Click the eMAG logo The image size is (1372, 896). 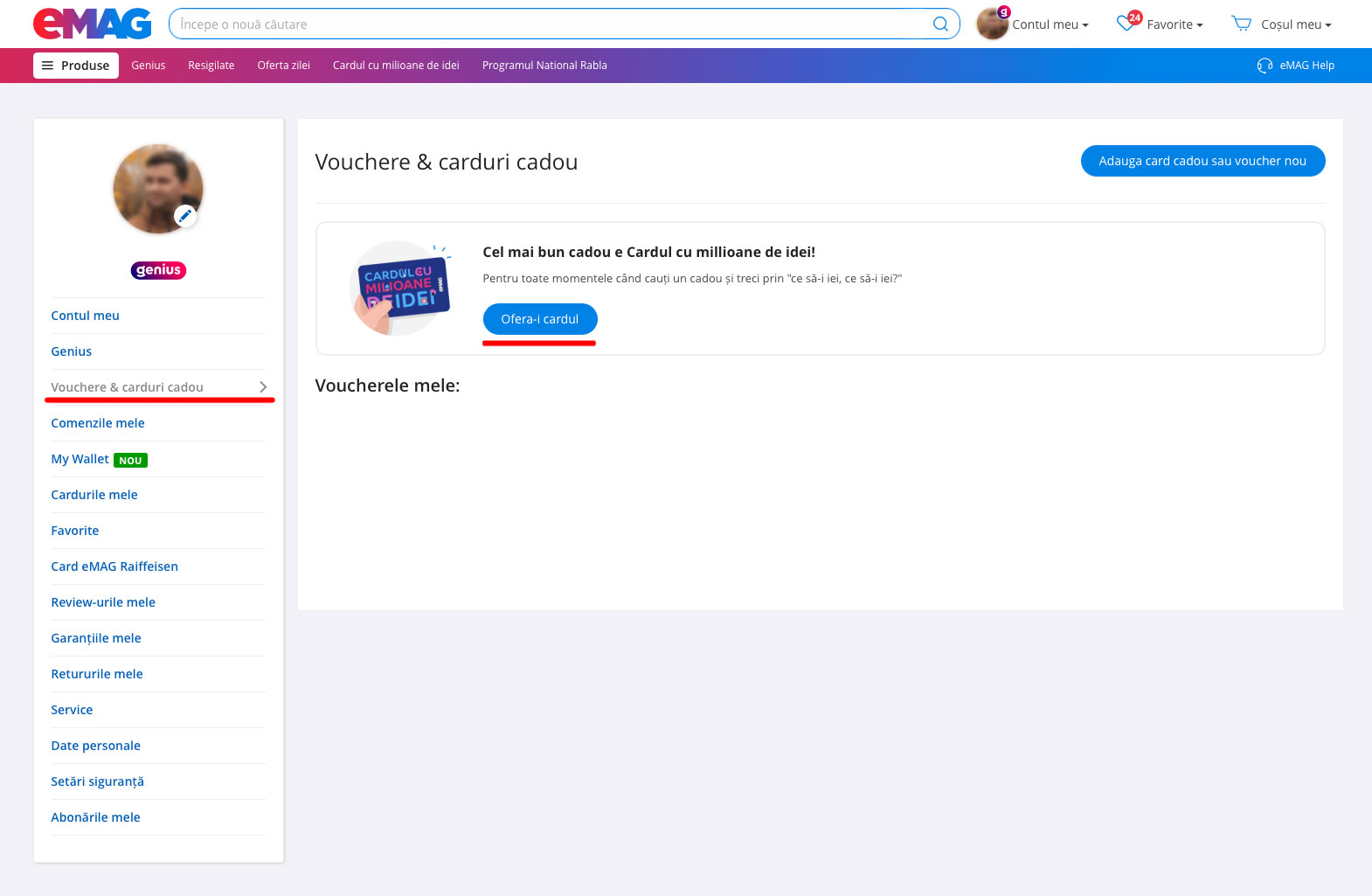[93, 24]
